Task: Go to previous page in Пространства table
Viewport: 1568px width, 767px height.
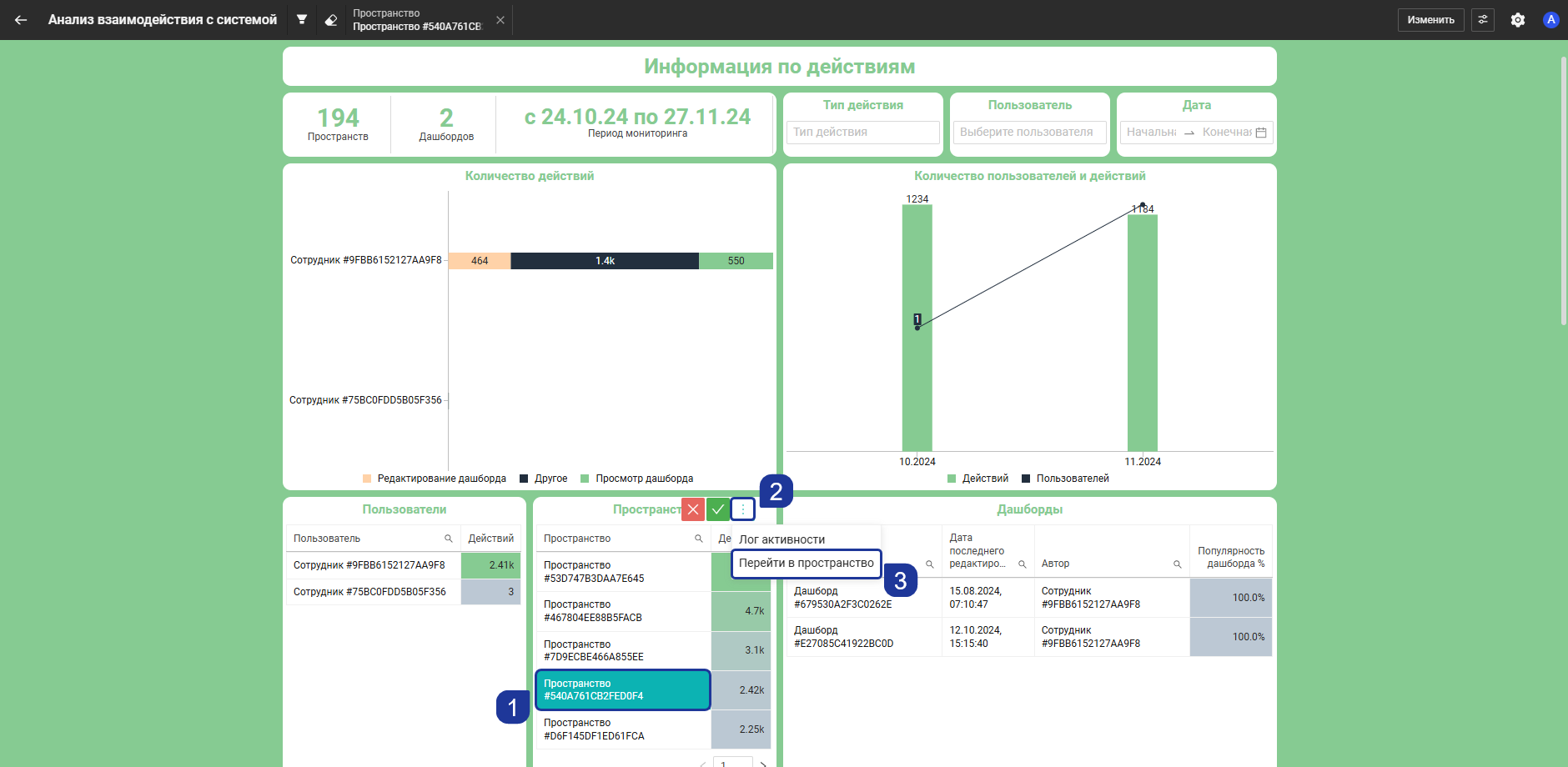Action: point(703,764)
